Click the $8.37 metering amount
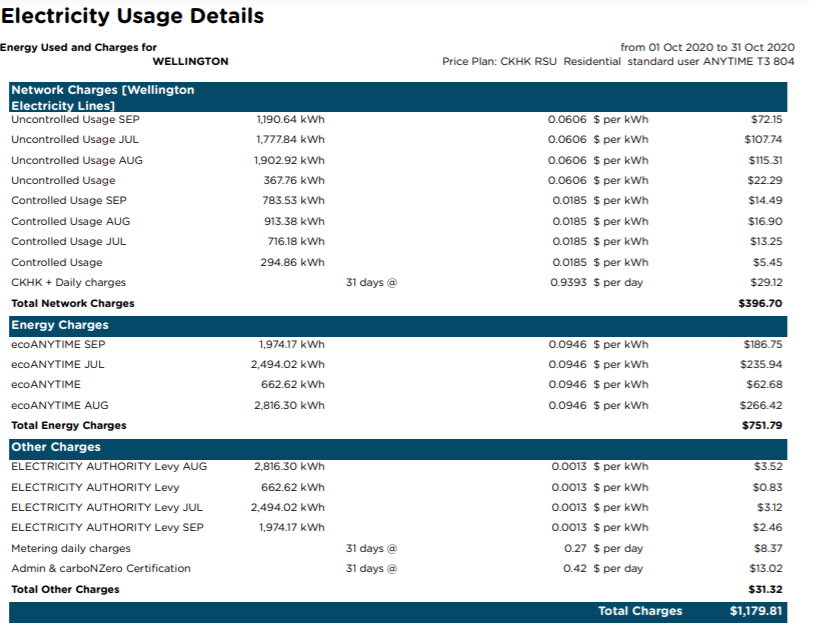This screenshot has height=632, width=819. click(x=768, y=548)
